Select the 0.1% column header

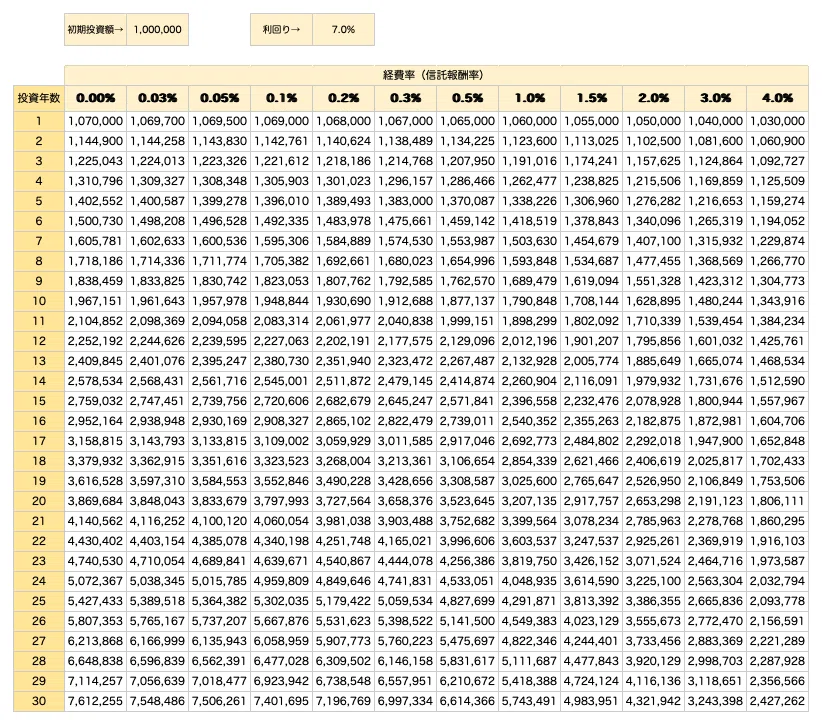[281, 98]
